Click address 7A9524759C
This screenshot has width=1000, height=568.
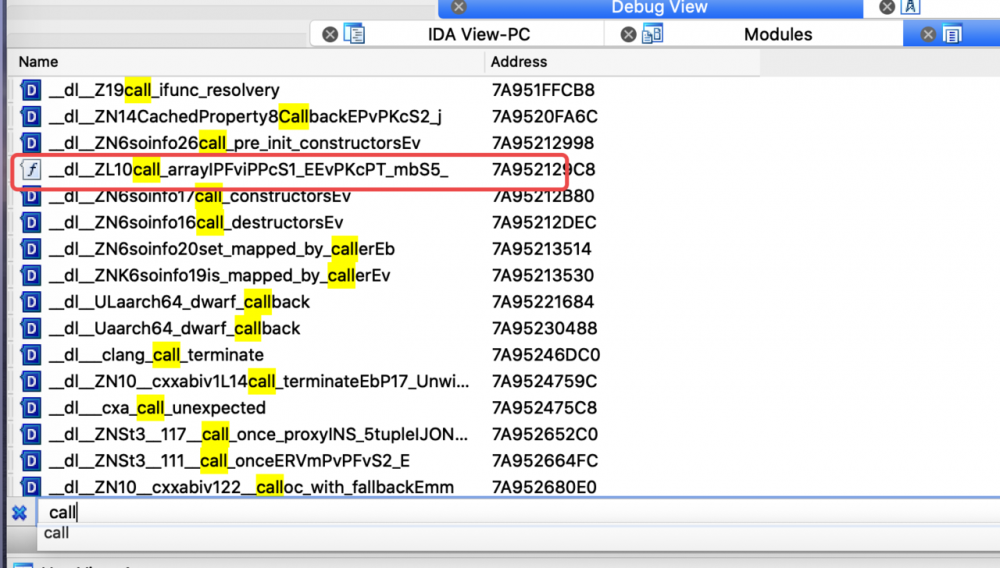[x=544, y=381]
